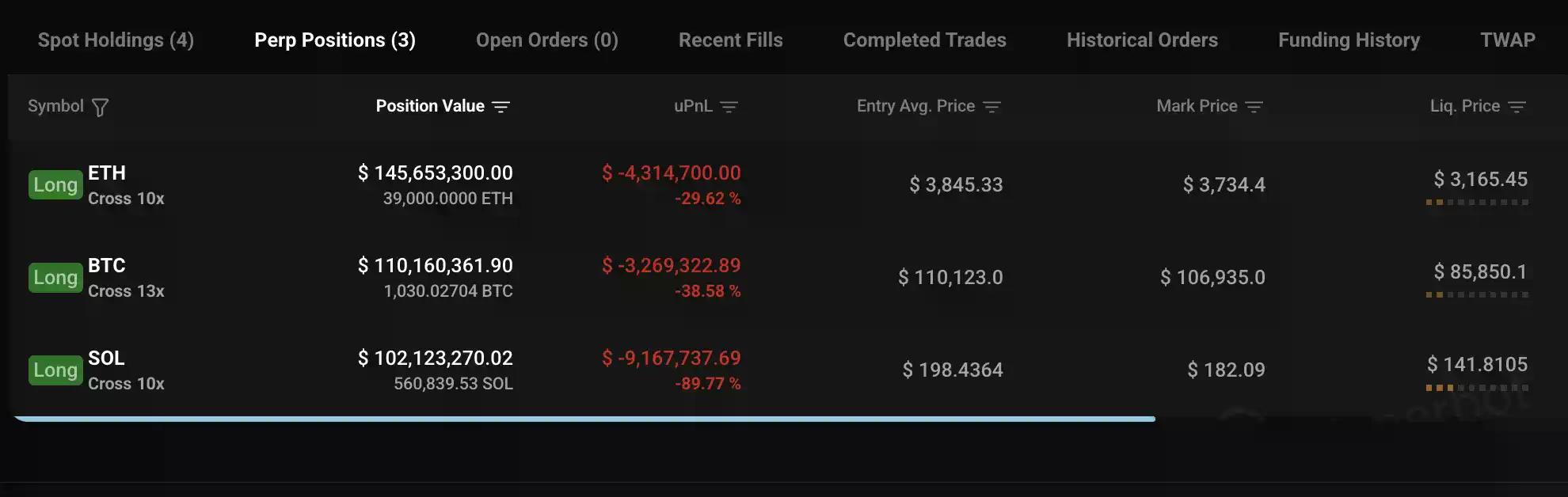Go to Historical Orders tab
Image resolution: width=1568 pixels, height=497 pixels.
1142,40
